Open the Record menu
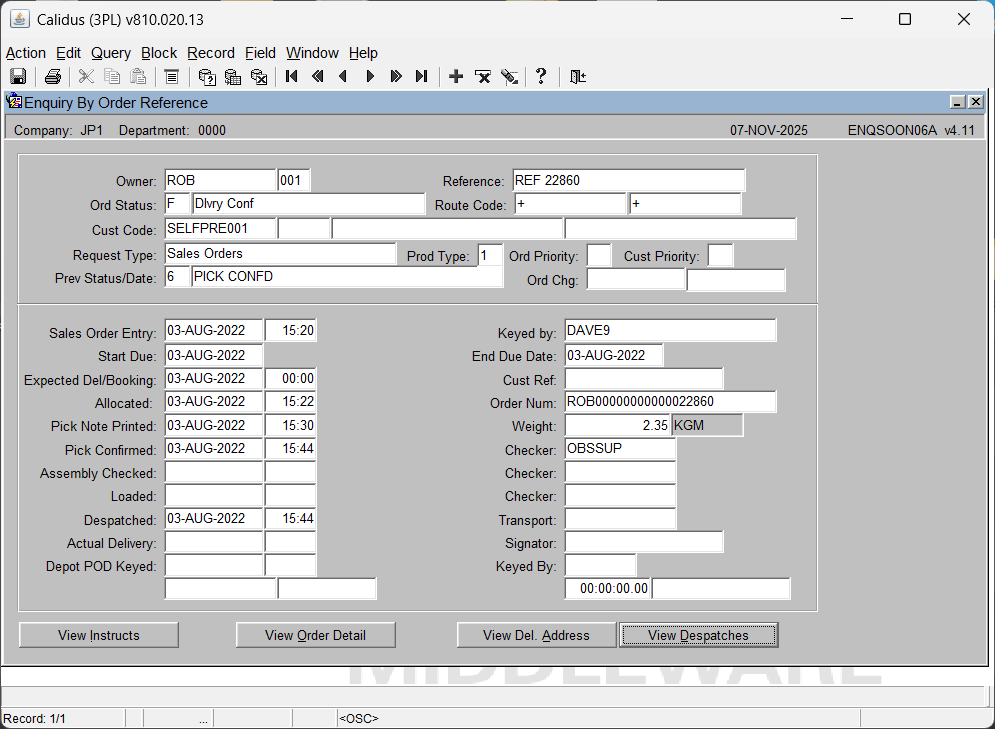The width and height of the screenshot is (995, 729). click(x=210, y=53)
